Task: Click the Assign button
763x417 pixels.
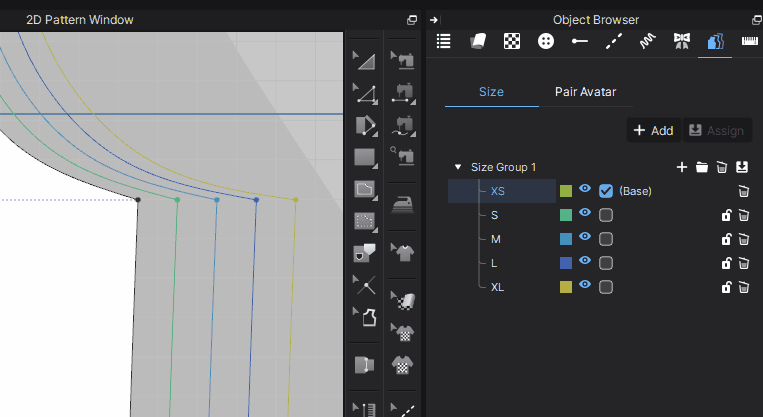Action: (x=717, y=130)
